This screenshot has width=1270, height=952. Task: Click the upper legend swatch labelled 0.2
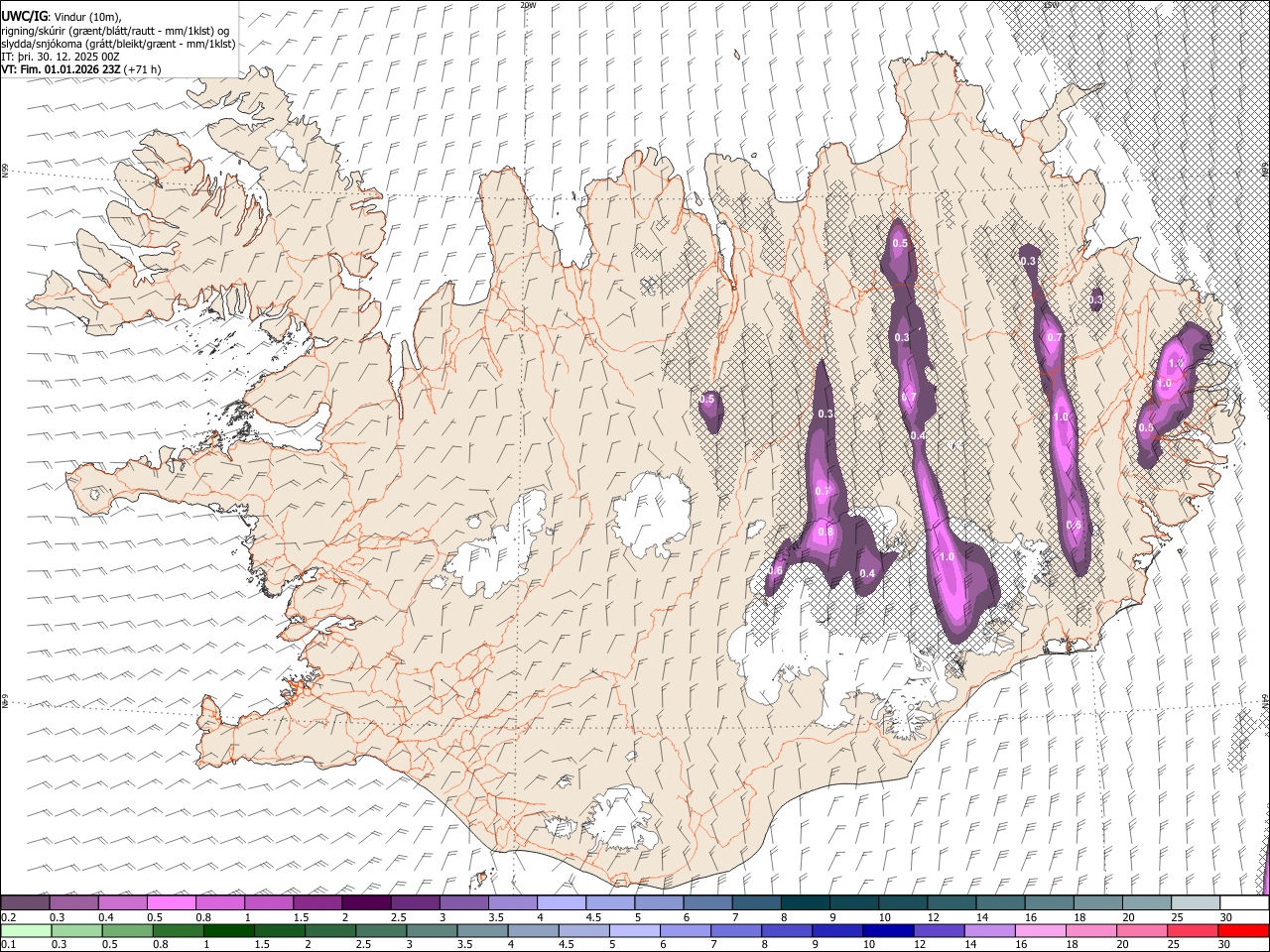tap(25, 903)
